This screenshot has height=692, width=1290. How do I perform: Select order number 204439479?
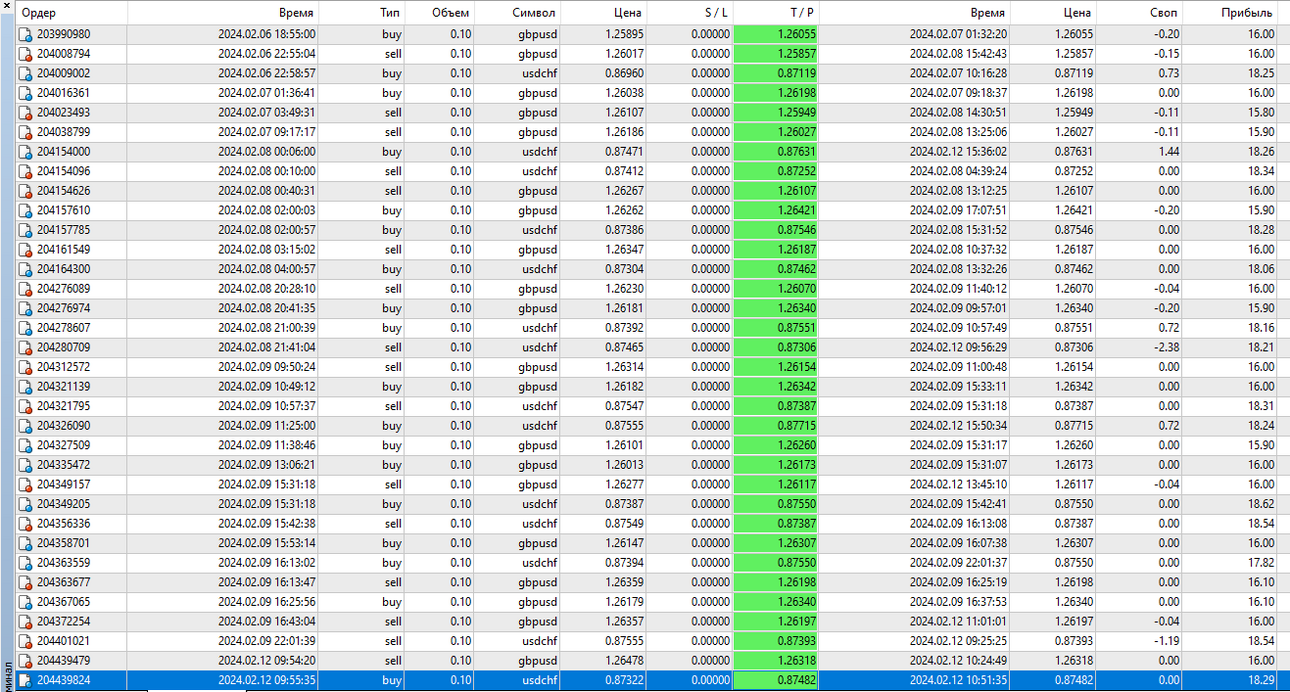pyautogui.click(x=63, y=660)
